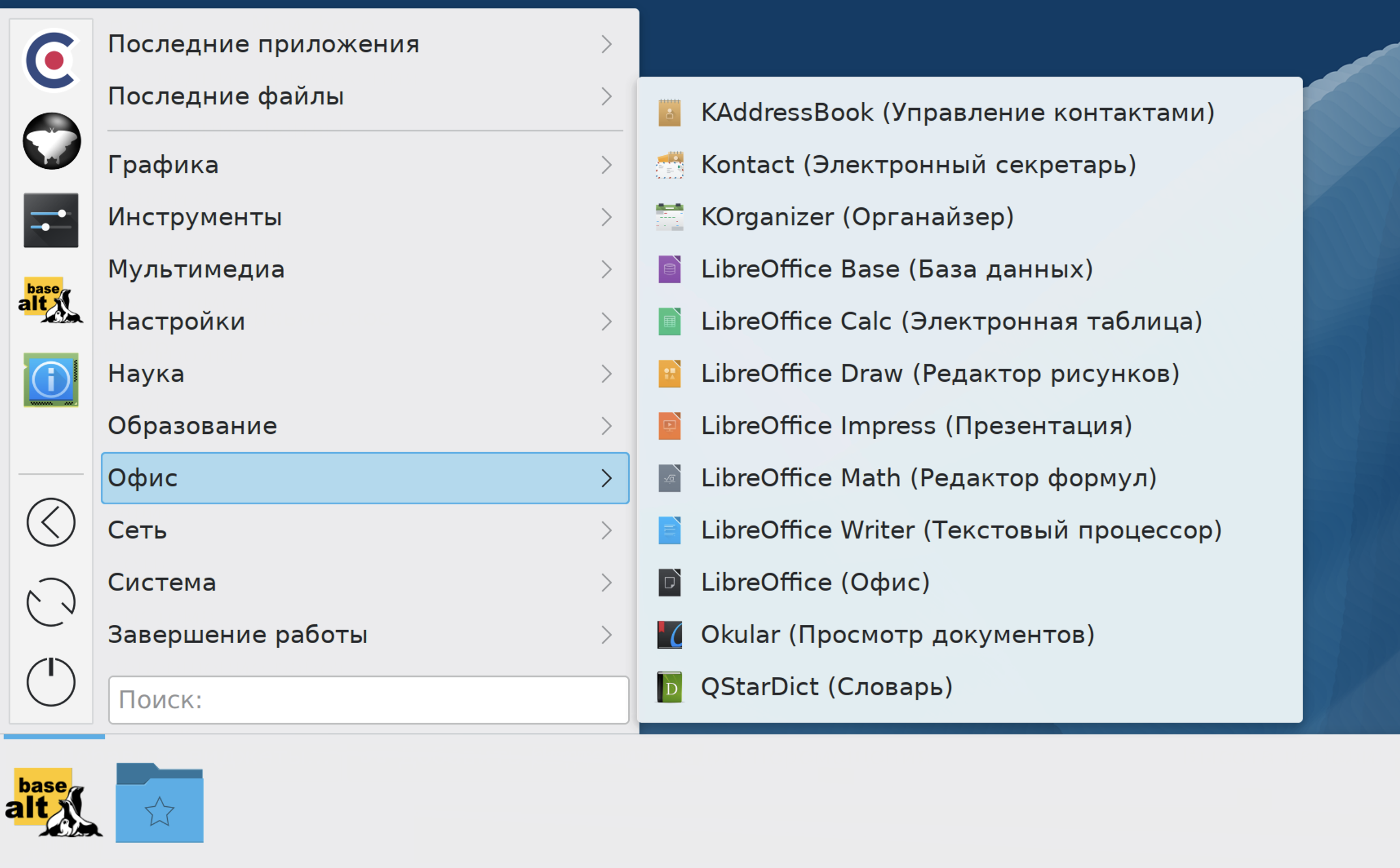Click the LibreOffice Calc icon

669,321
